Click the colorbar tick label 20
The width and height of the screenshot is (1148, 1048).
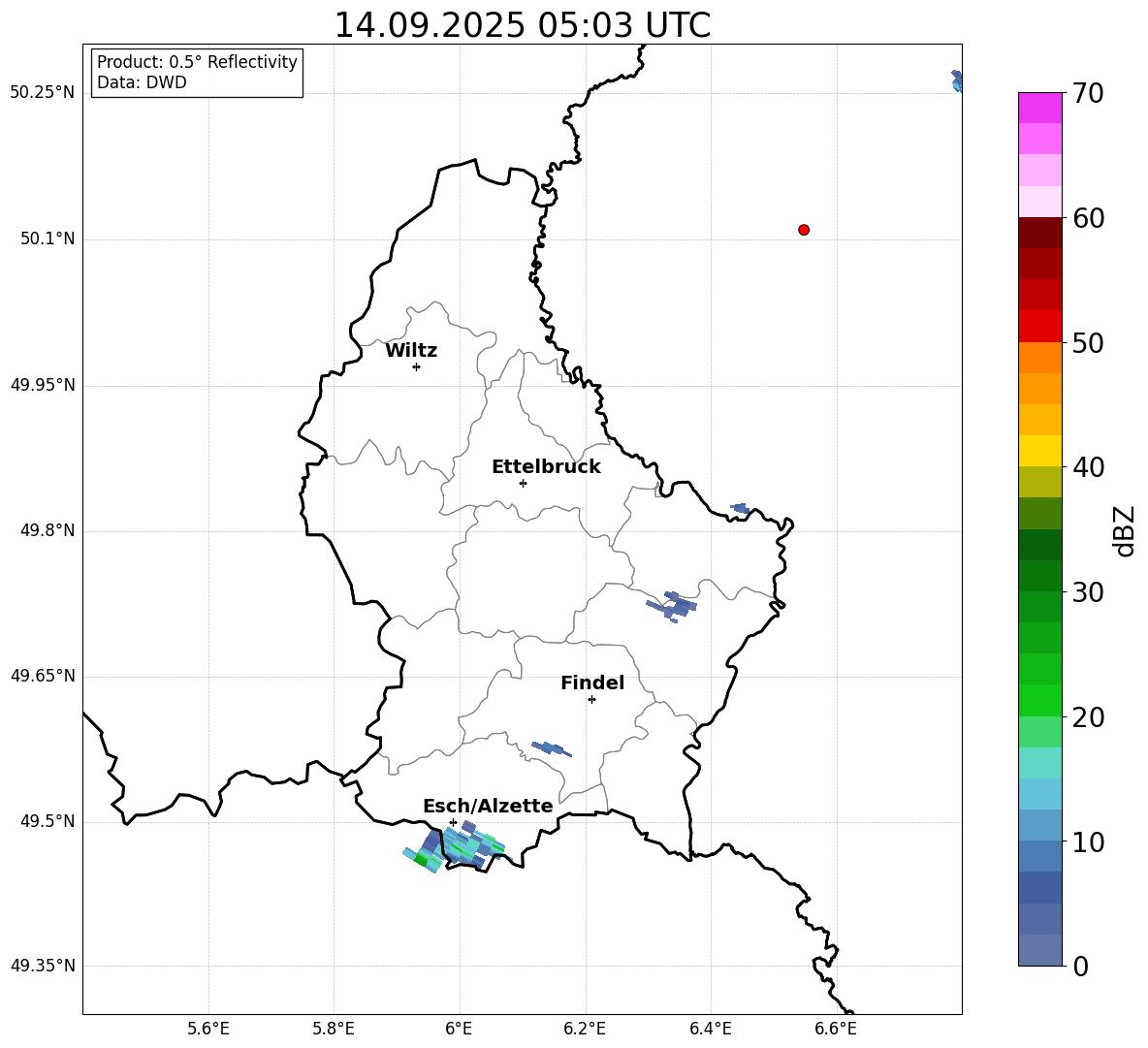coord(1088,717)
